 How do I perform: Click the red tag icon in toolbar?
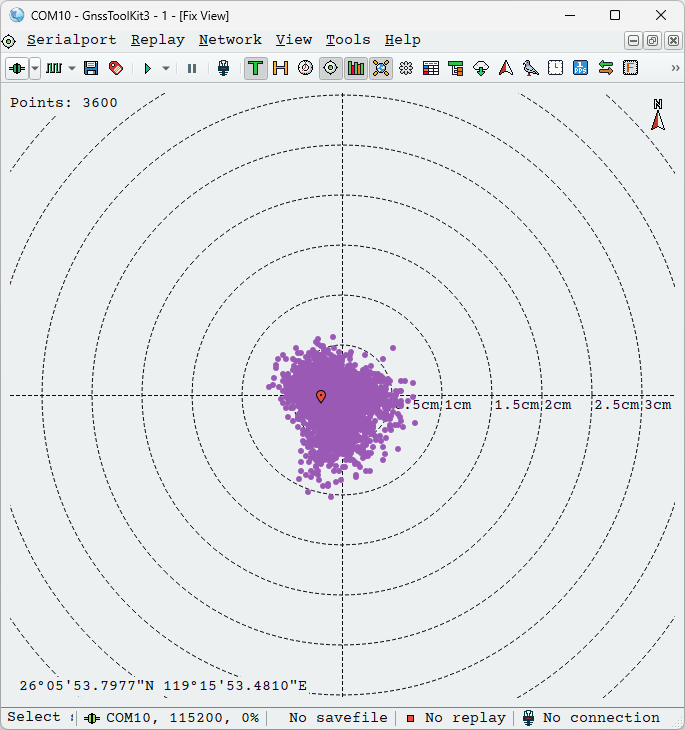pyautogui.click(x=116, y=68)
